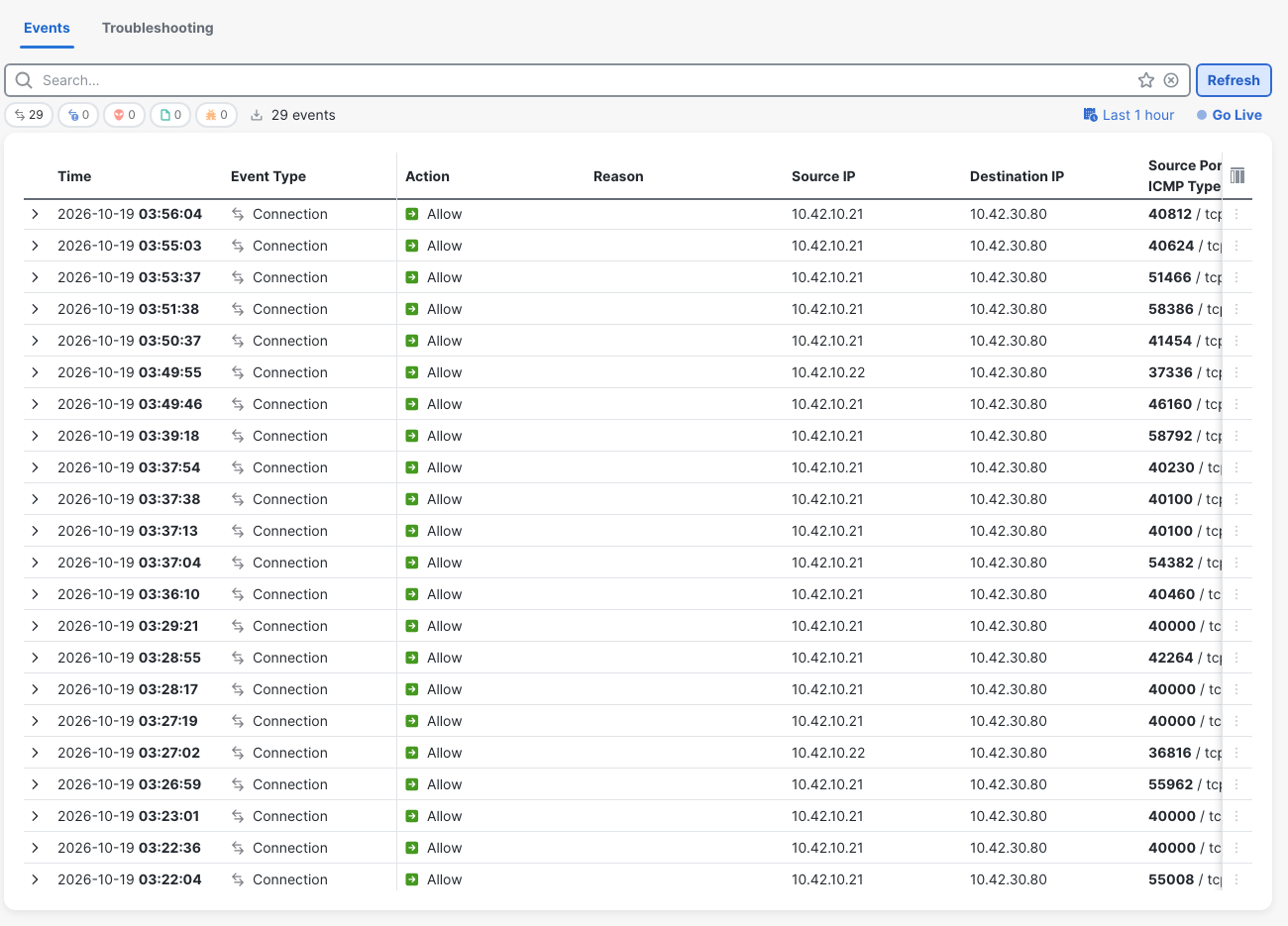Toggle the orange malware filter badge
The height and width of the screenshot is (926, 1288).
216,115
